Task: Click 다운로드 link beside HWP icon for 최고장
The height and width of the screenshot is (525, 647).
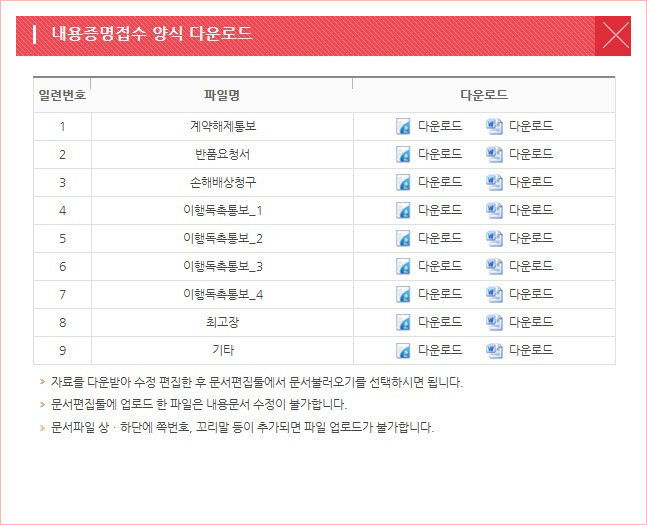Action: (x=440, y=322)
